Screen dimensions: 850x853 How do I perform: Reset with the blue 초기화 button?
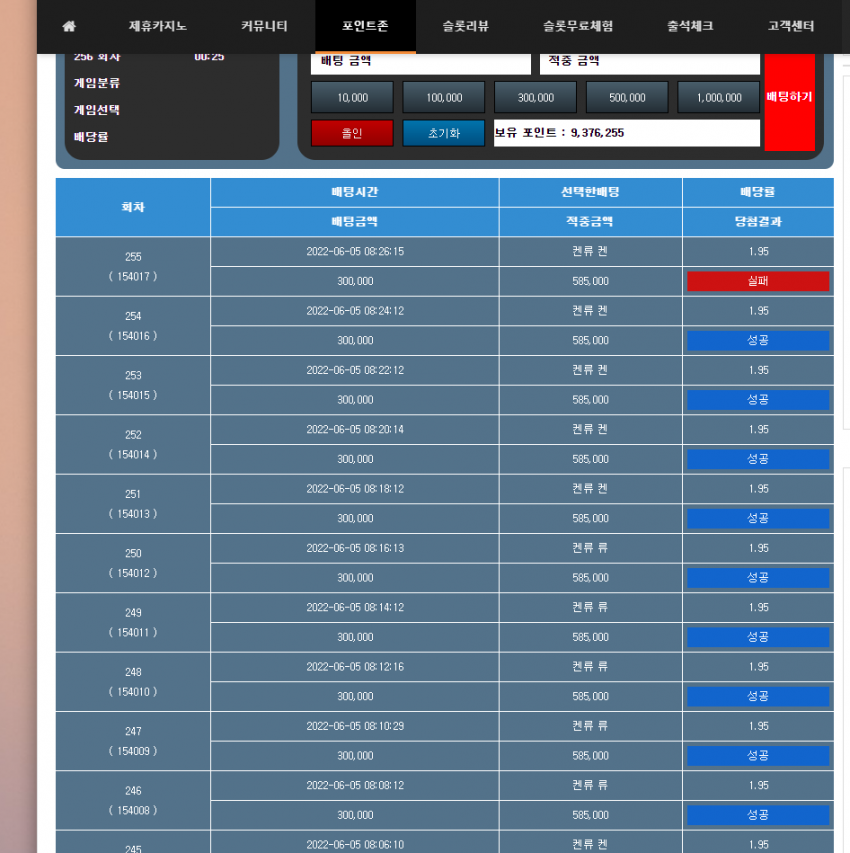tap(444, 133)
